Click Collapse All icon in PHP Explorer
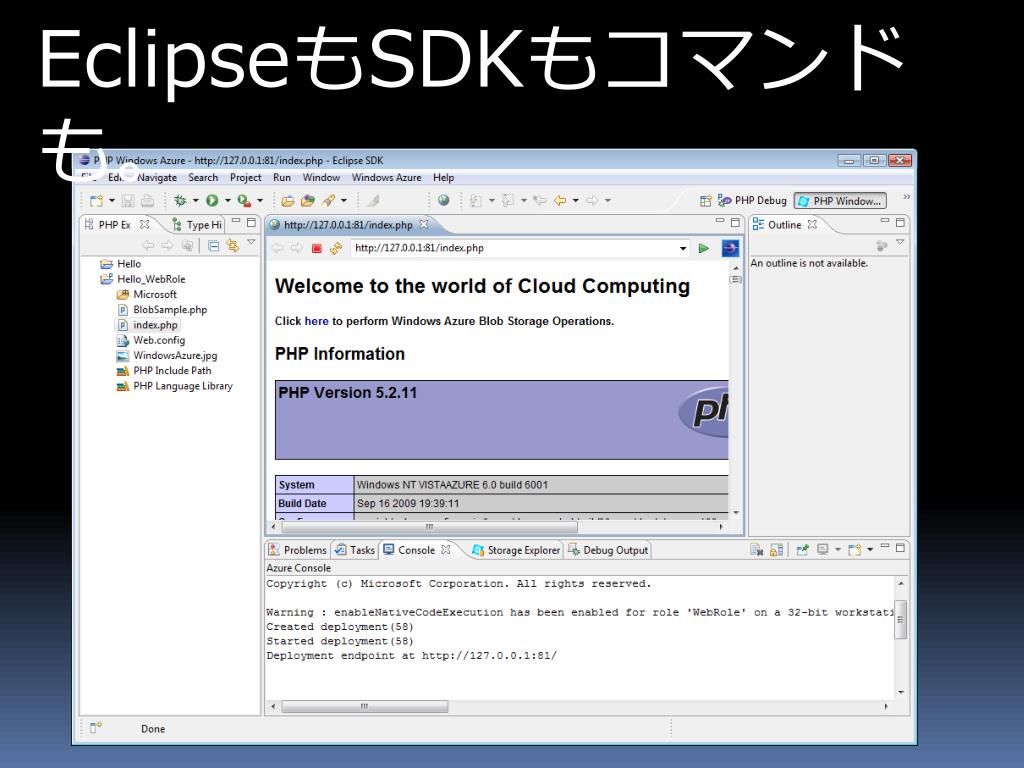The image size is (1024, 768). pyautogui.click(x=213, y=246)
